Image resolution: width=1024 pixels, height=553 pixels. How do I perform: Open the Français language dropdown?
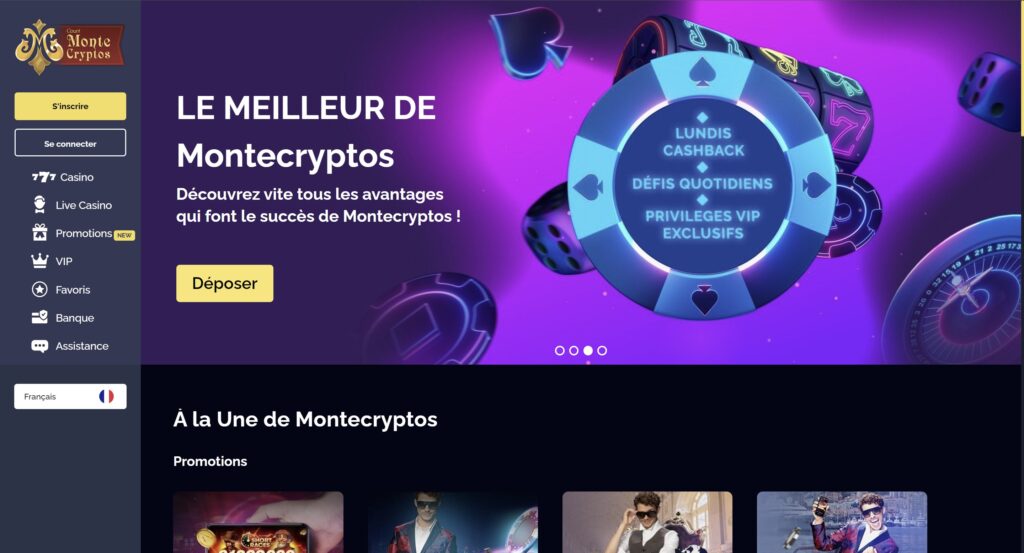pyautogui.click(x=70, y=396)
